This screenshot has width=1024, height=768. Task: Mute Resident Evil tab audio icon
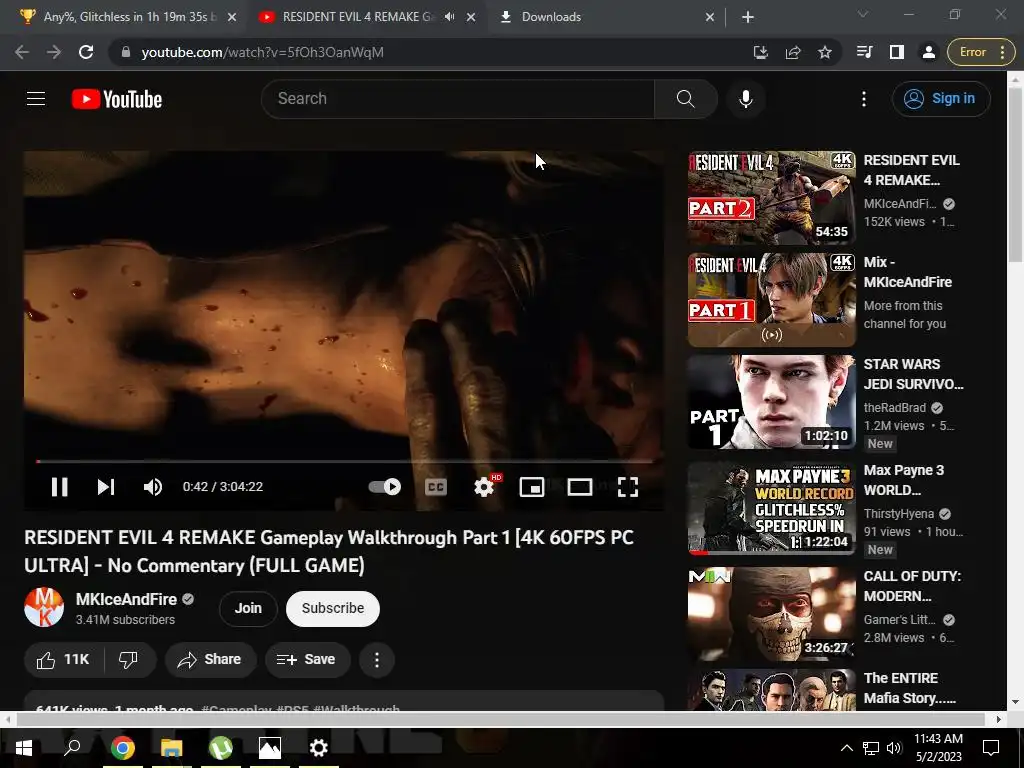pos(449,17)
